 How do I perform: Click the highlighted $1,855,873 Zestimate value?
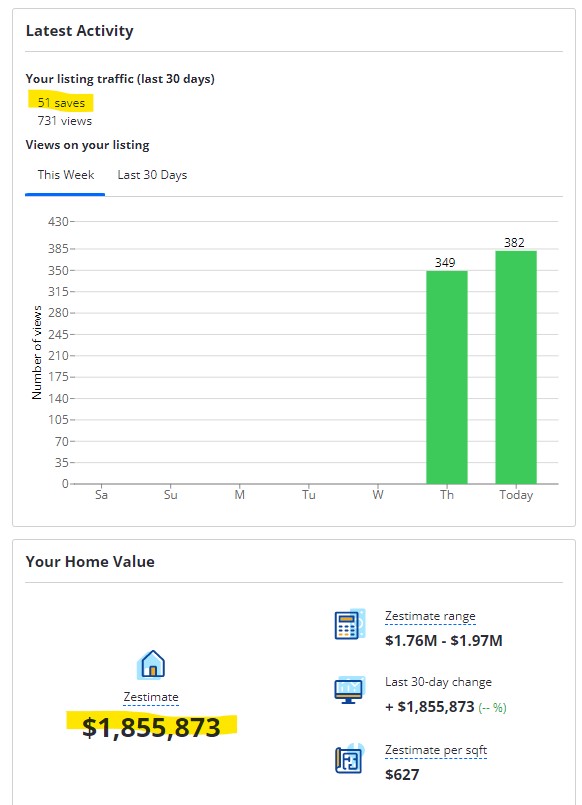pyautogui.click(x=151, y=727)
